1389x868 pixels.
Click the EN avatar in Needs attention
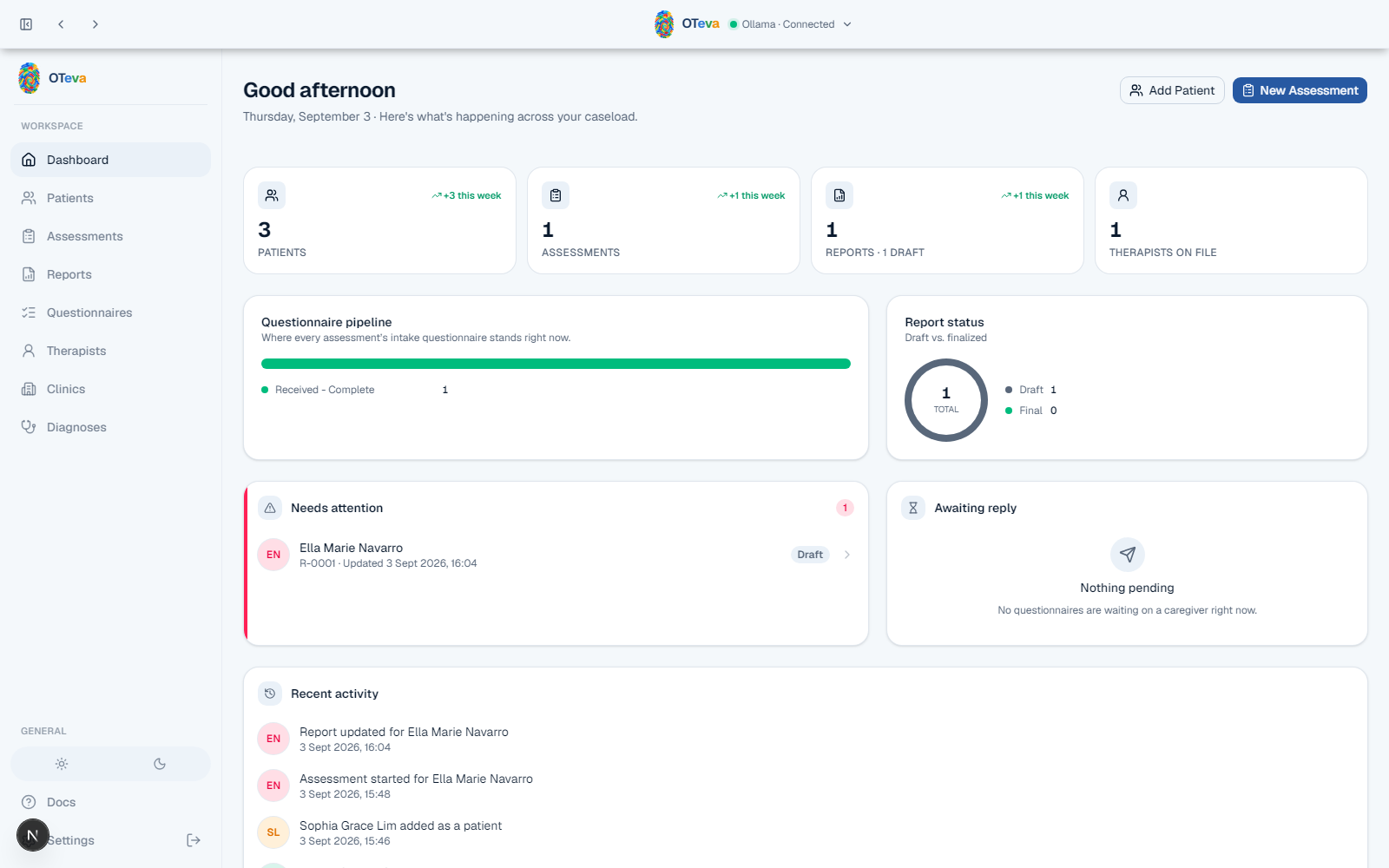(273, 555)
